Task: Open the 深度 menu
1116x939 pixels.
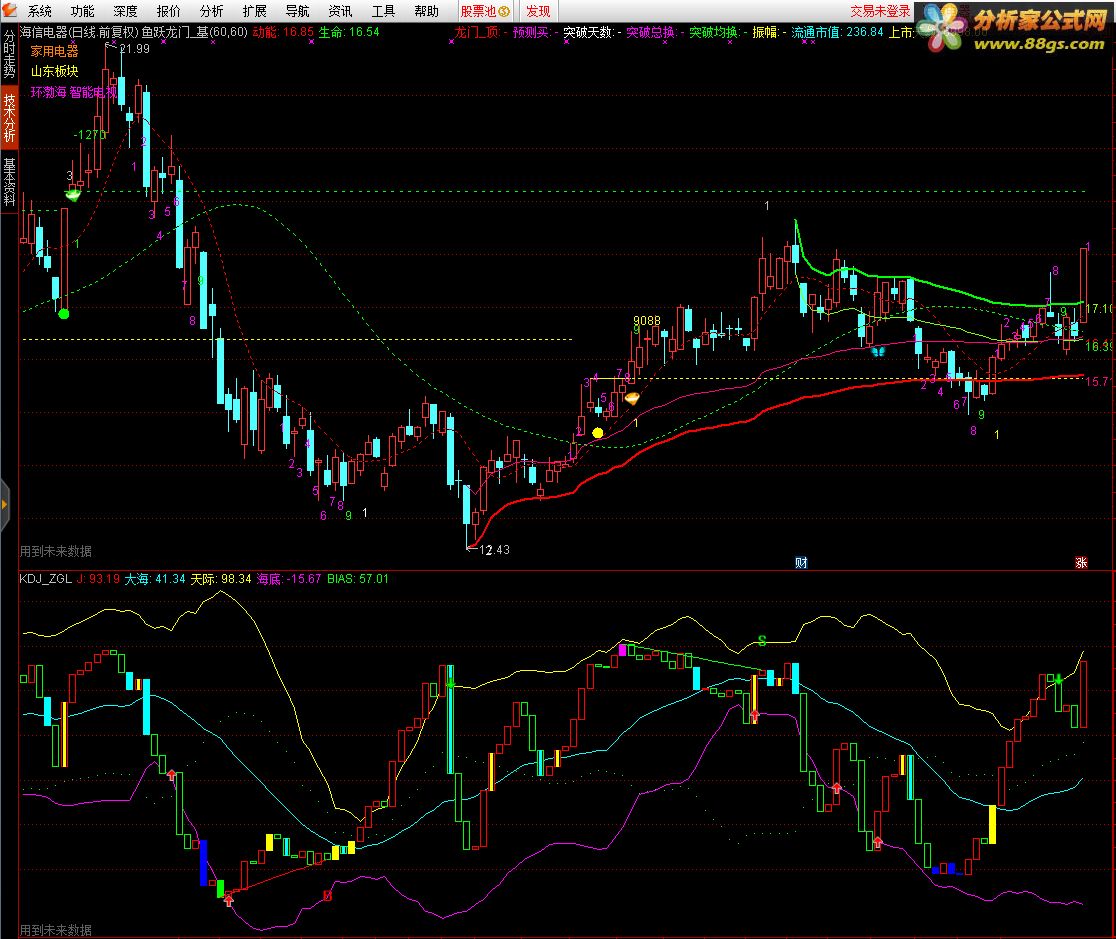Action: (125, 11)
